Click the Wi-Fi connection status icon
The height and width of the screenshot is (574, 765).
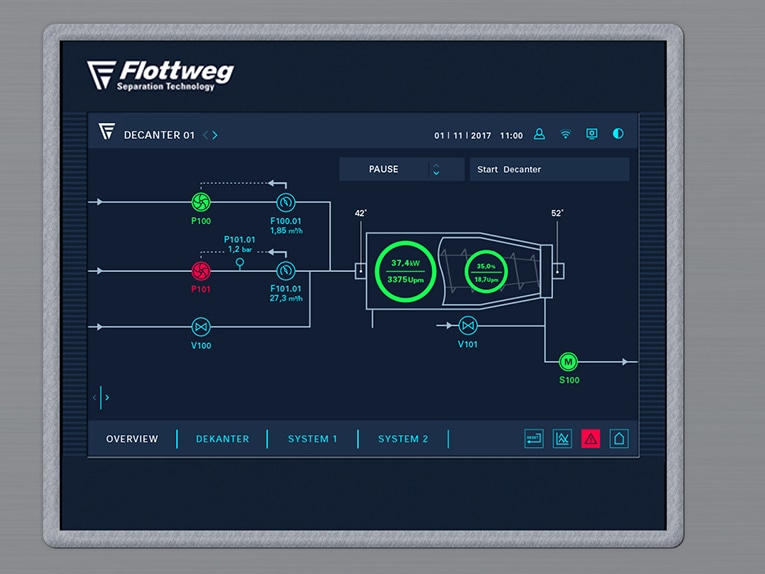[565, 134]
